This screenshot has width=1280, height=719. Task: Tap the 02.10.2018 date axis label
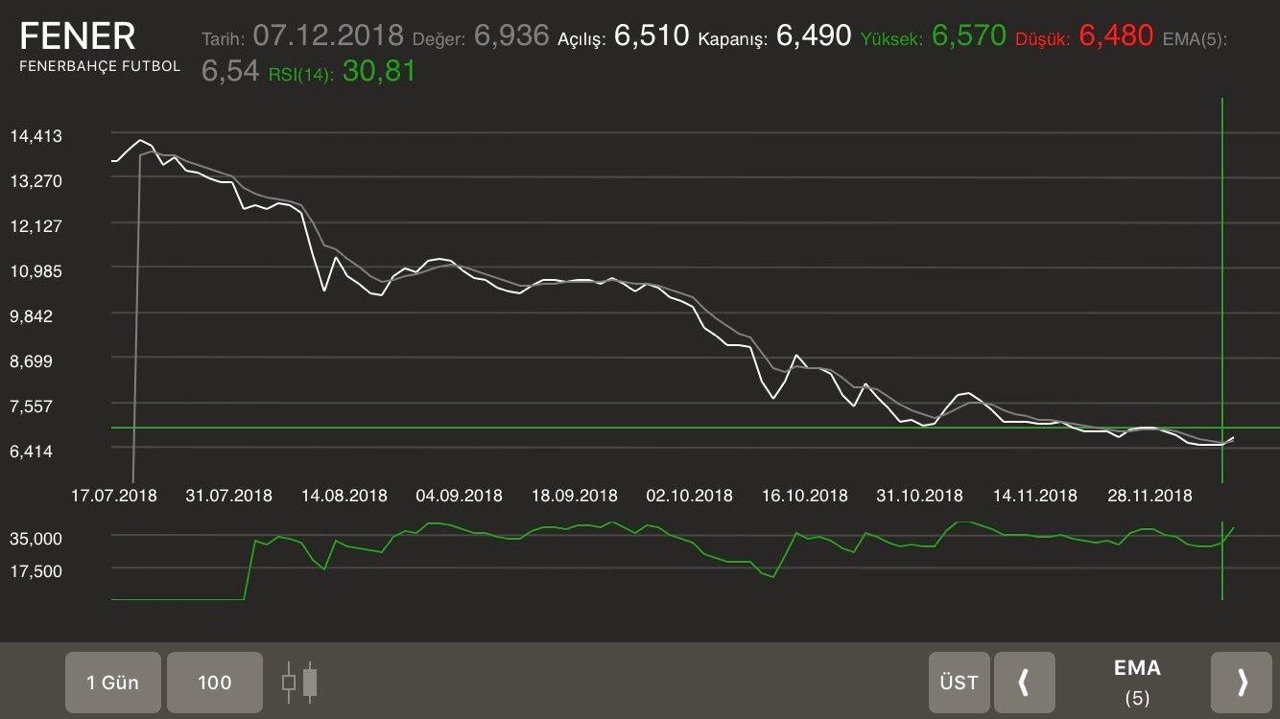click(x=689, y=495)
